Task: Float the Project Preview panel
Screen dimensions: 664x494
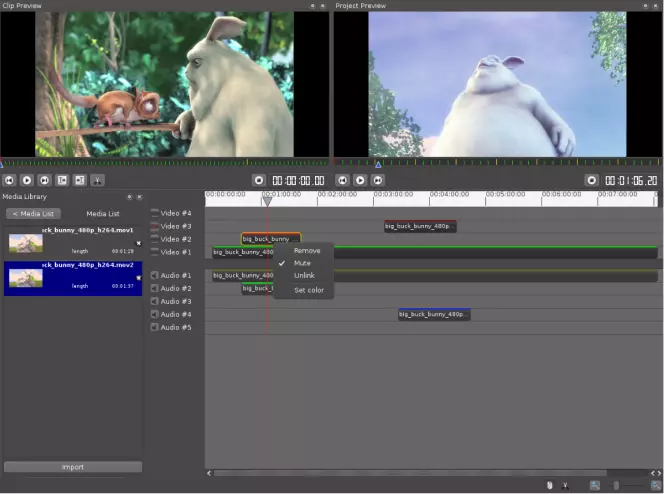Action: (645, 6)
